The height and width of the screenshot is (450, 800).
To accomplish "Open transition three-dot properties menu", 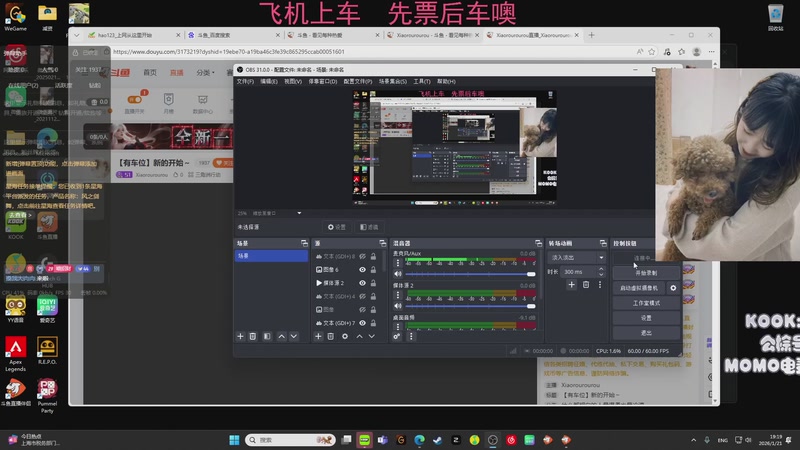I will click(600, 285).
